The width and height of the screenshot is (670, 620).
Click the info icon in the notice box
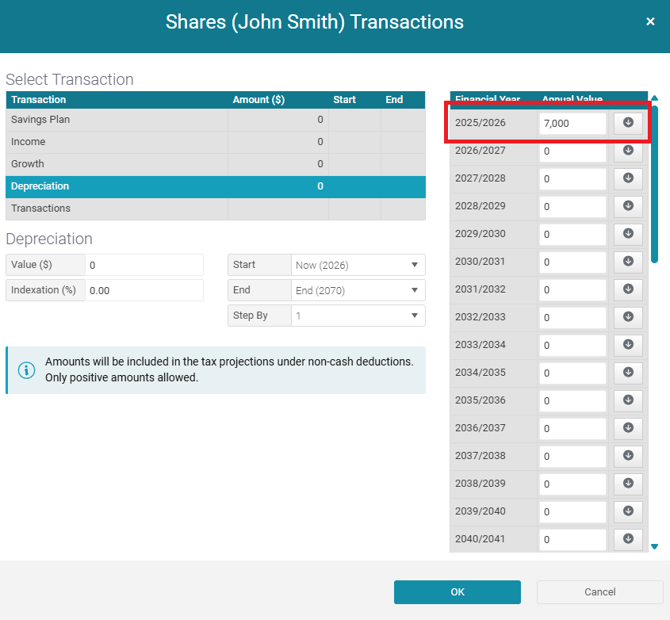point(26,370)
